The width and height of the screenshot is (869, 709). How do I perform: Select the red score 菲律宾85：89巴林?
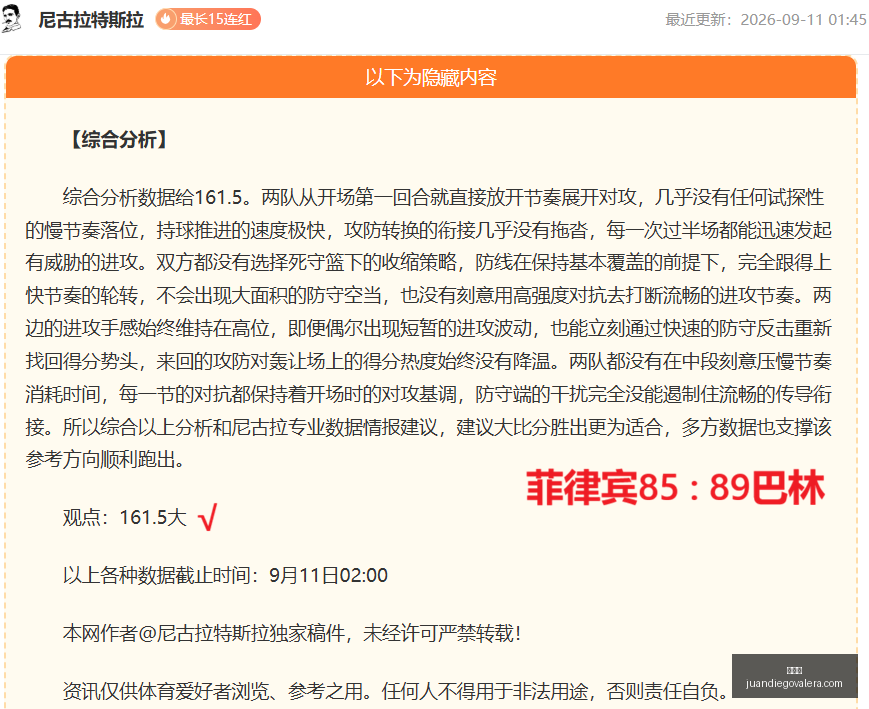(676, 487)
